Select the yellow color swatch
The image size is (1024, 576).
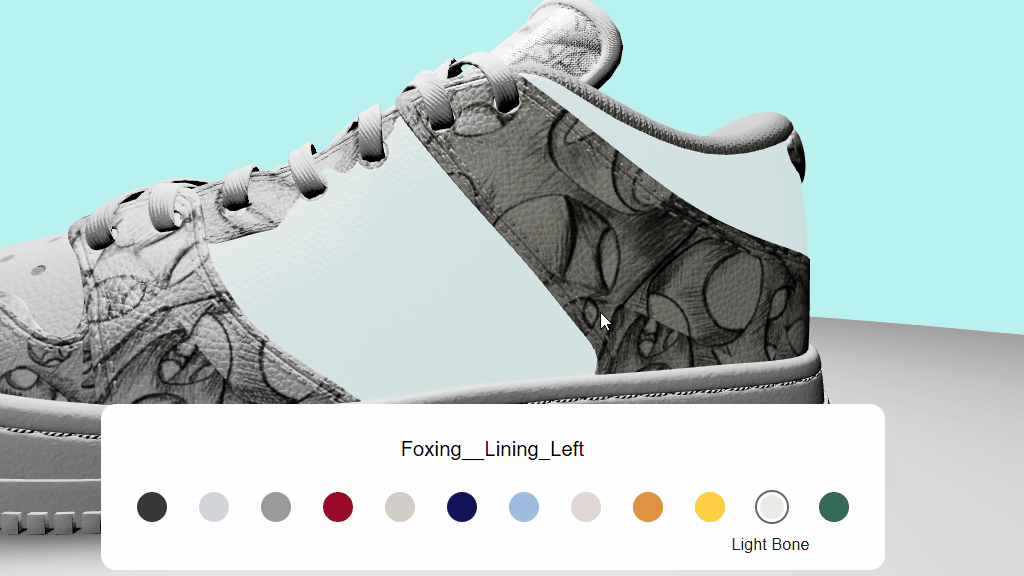[x=710, y=507]
